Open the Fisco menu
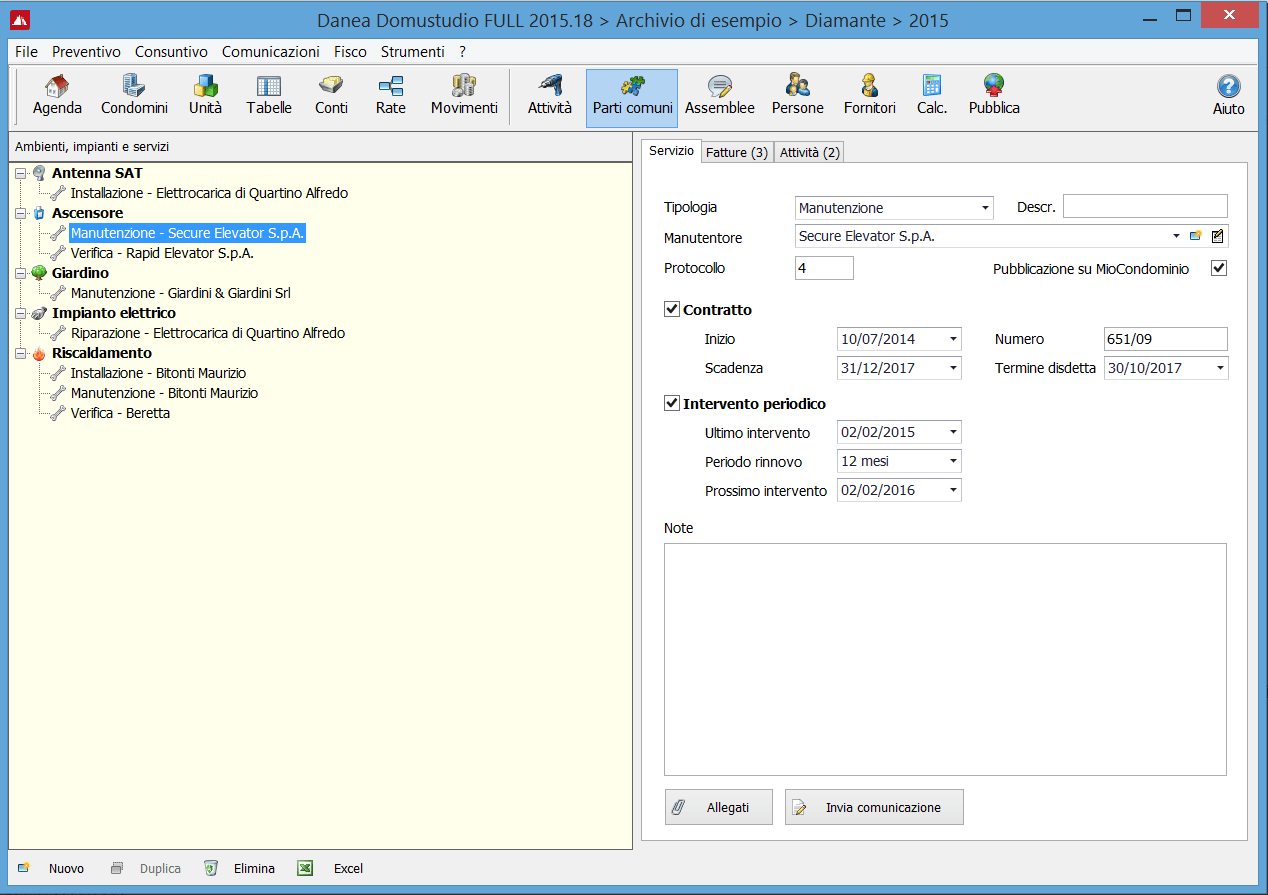The width and height of the screenshot is (1268, 895). tap(350, 51)
